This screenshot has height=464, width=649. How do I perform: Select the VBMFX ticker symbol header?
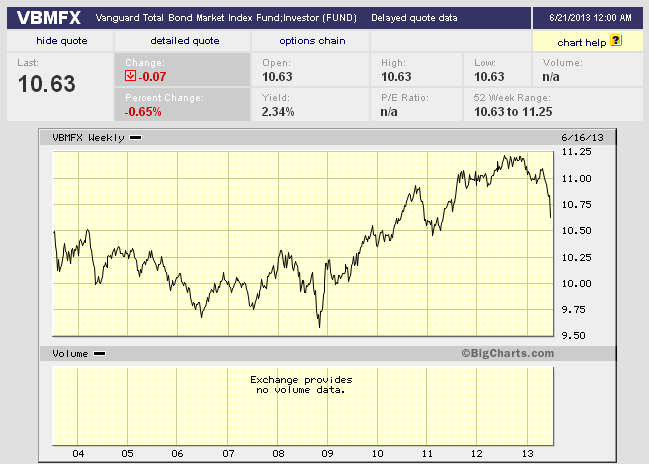pyautogui.click(x=48, y=17)
